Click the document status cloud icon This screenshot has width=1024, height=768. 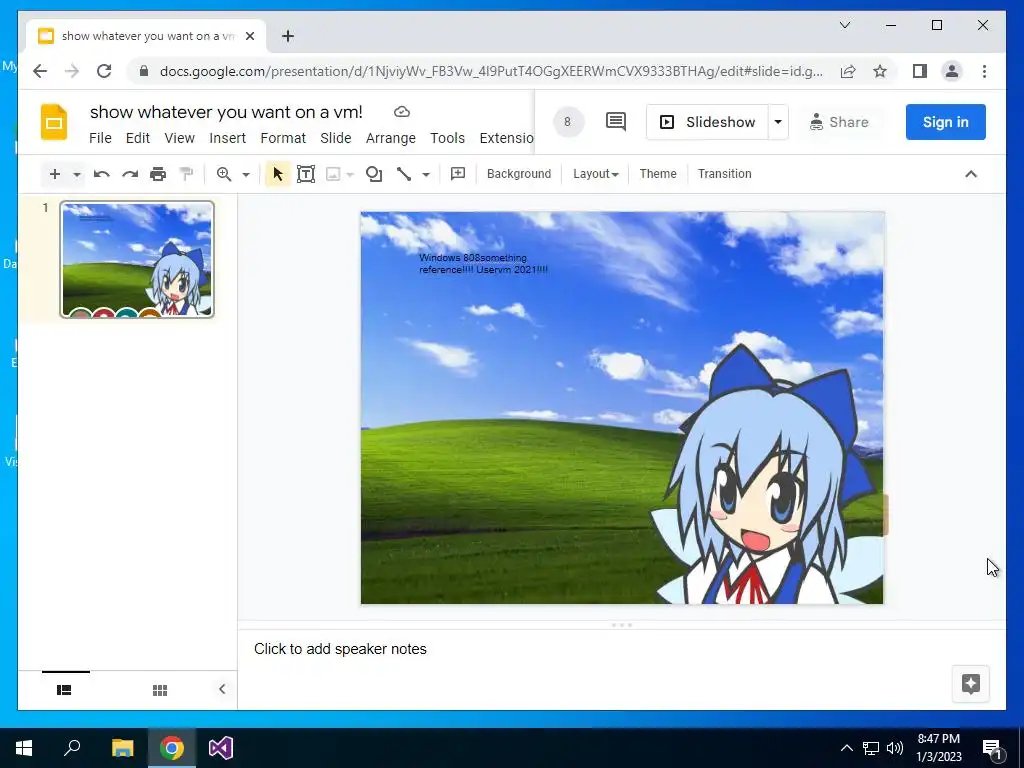[402, 112]
